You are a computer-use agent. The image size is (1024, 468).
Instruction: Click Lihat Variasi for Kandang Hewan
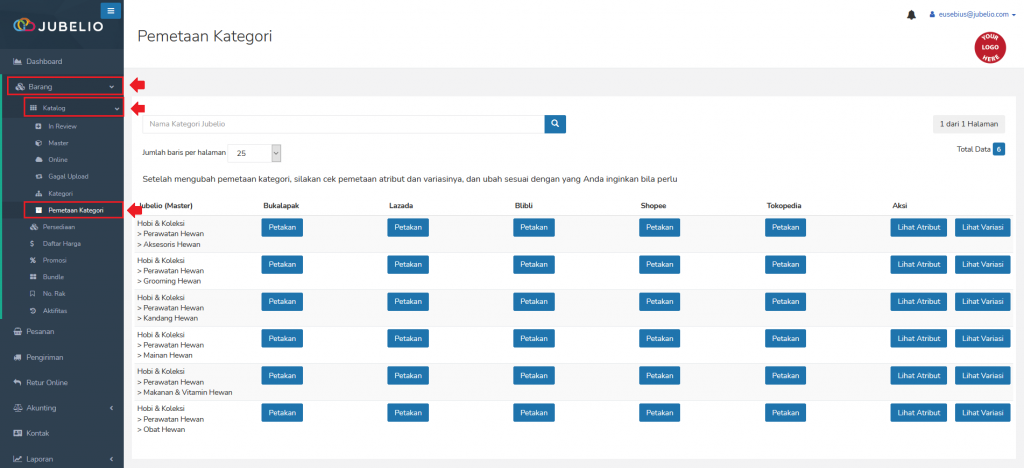(x=983, y=302)
